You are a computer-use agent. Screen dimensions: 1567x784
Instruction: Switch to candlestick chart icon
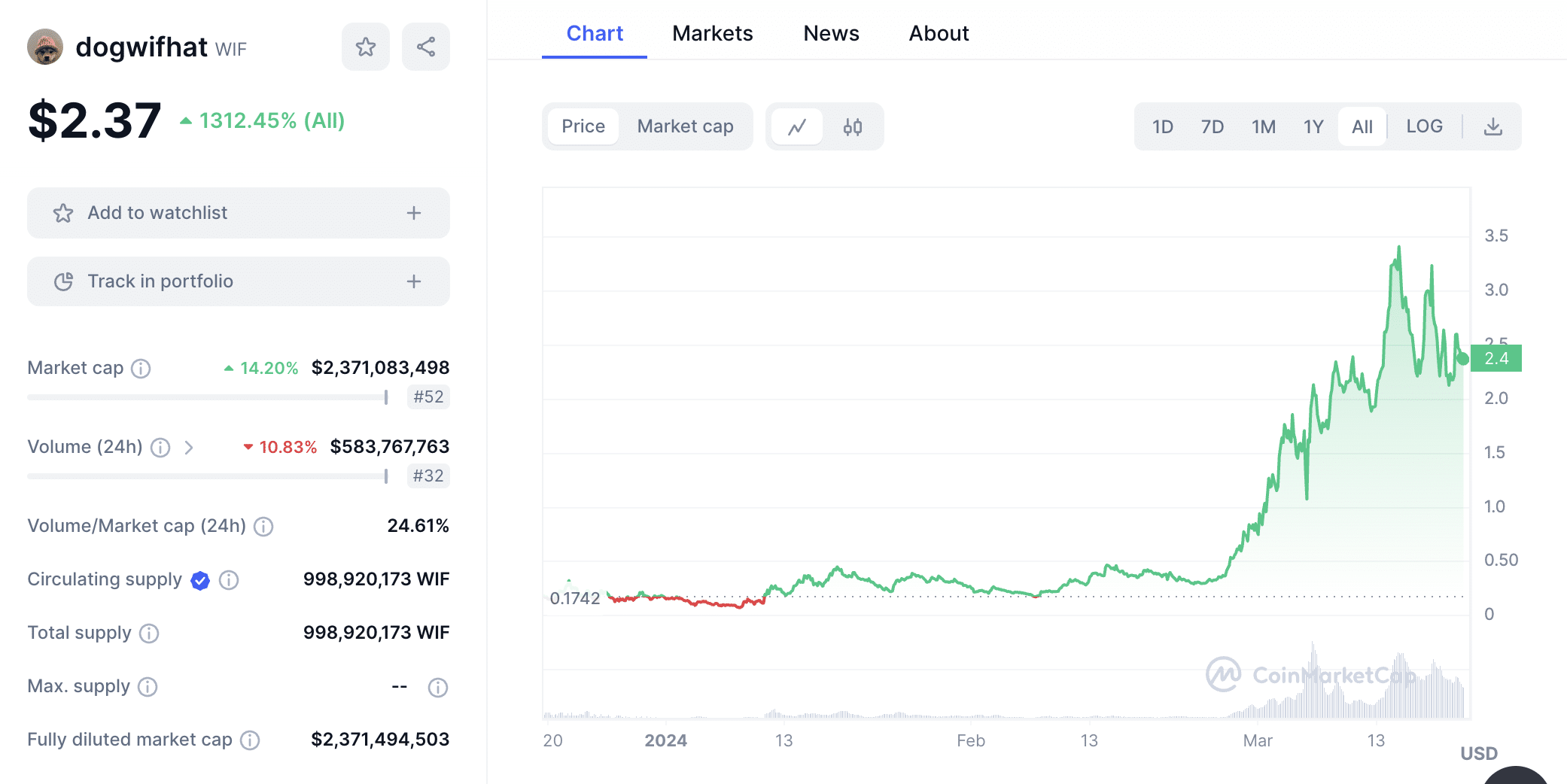853,126
